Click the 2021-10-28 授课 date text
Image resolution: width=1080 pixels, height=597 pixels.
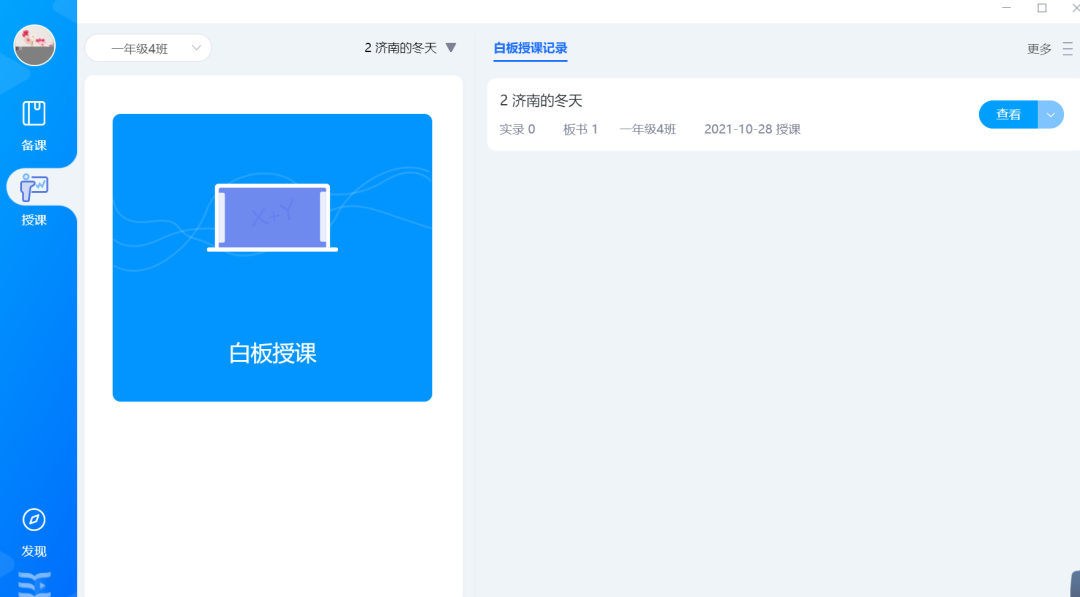752,128
